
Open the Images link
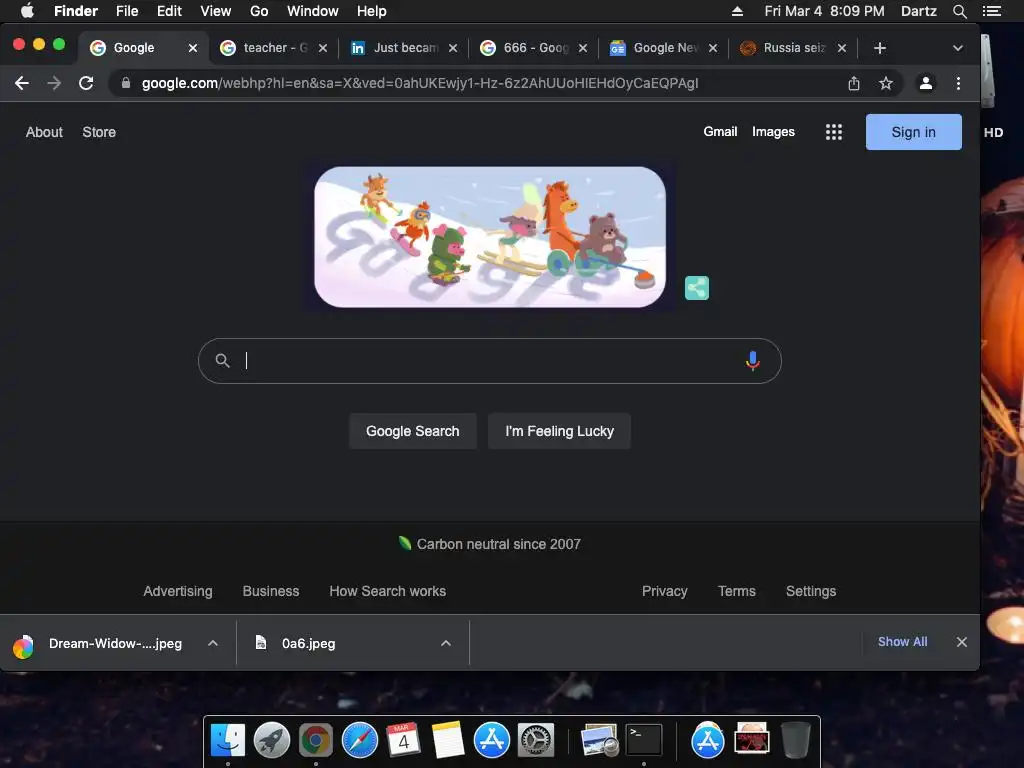click(773, 132)
